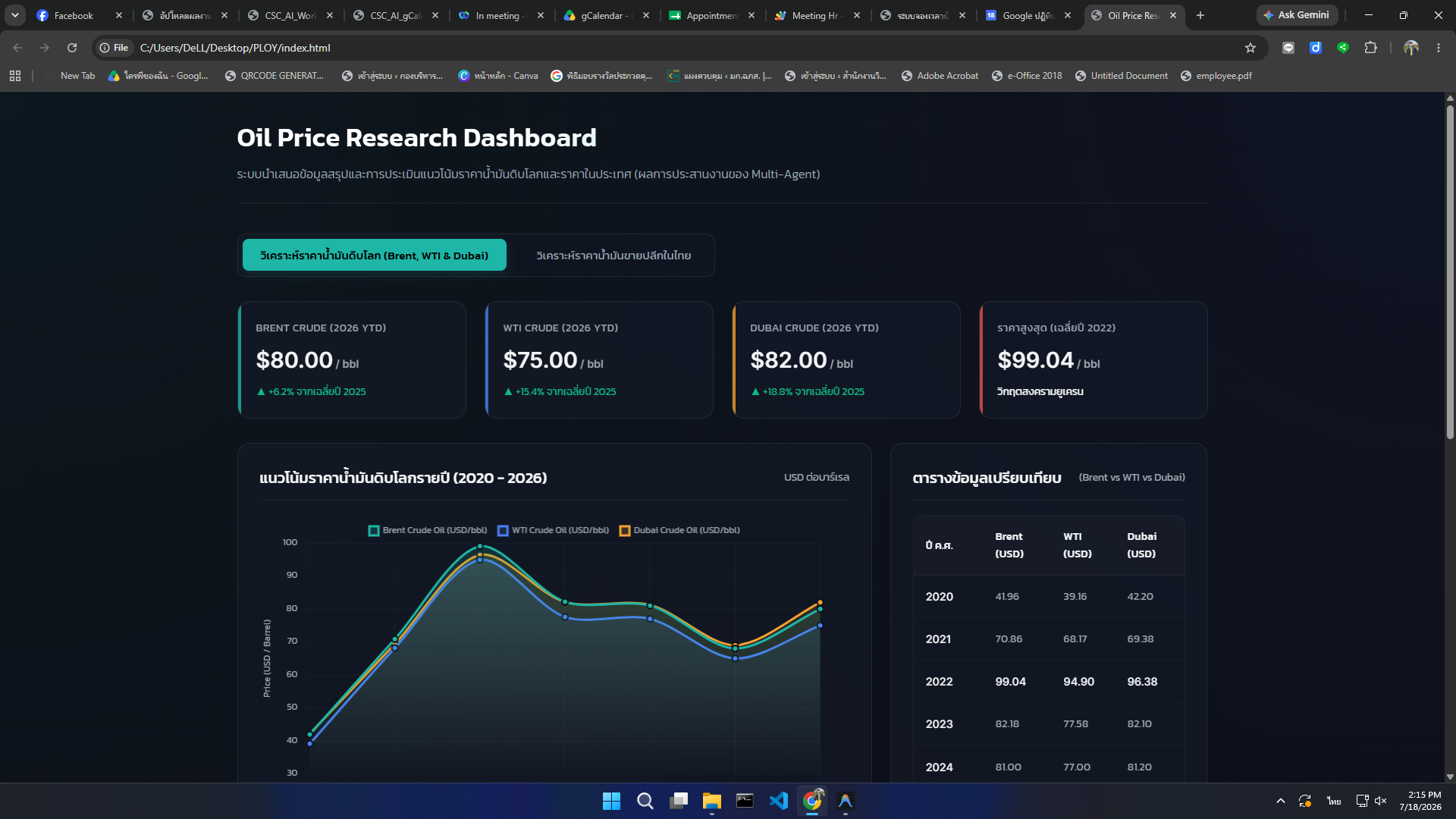The width and height of the screenshot is (1456, 819).
Task: Open the taskbar Search icon
Action: (645, 801)
